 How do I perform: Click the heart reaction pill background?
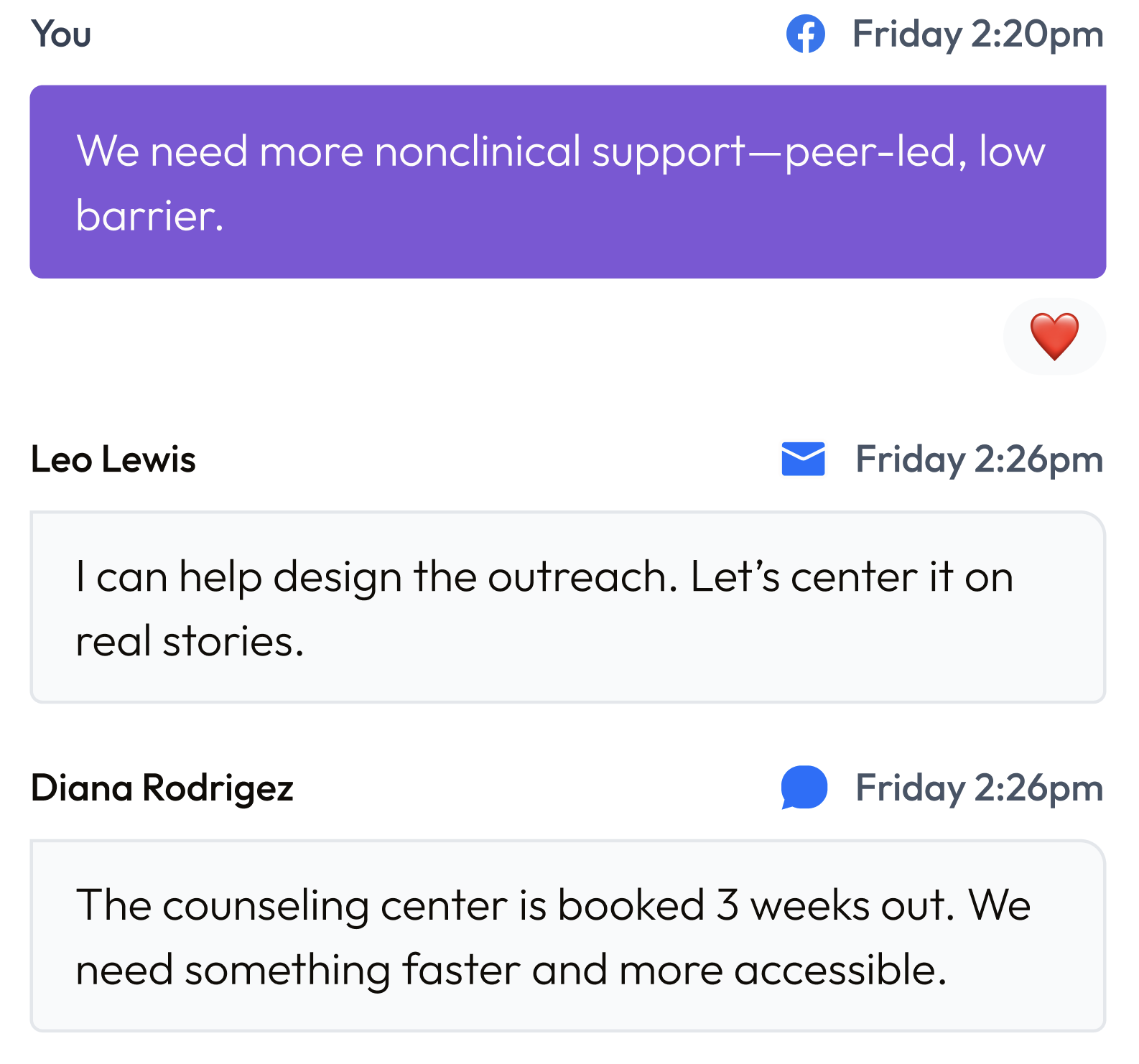(x=1054, y=336)
